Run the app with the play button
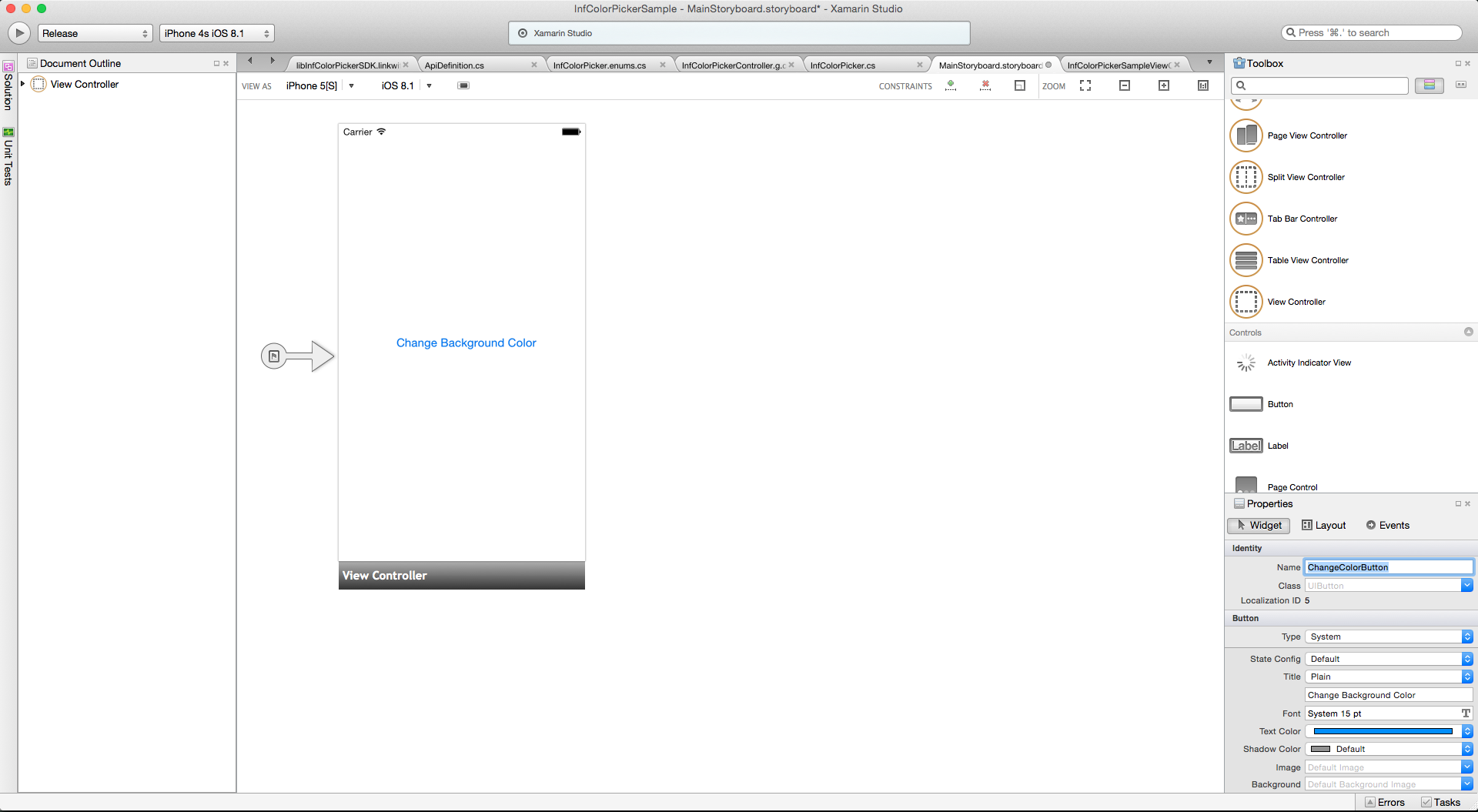This screenshot has width=1478, height=812. coord(18,33)
